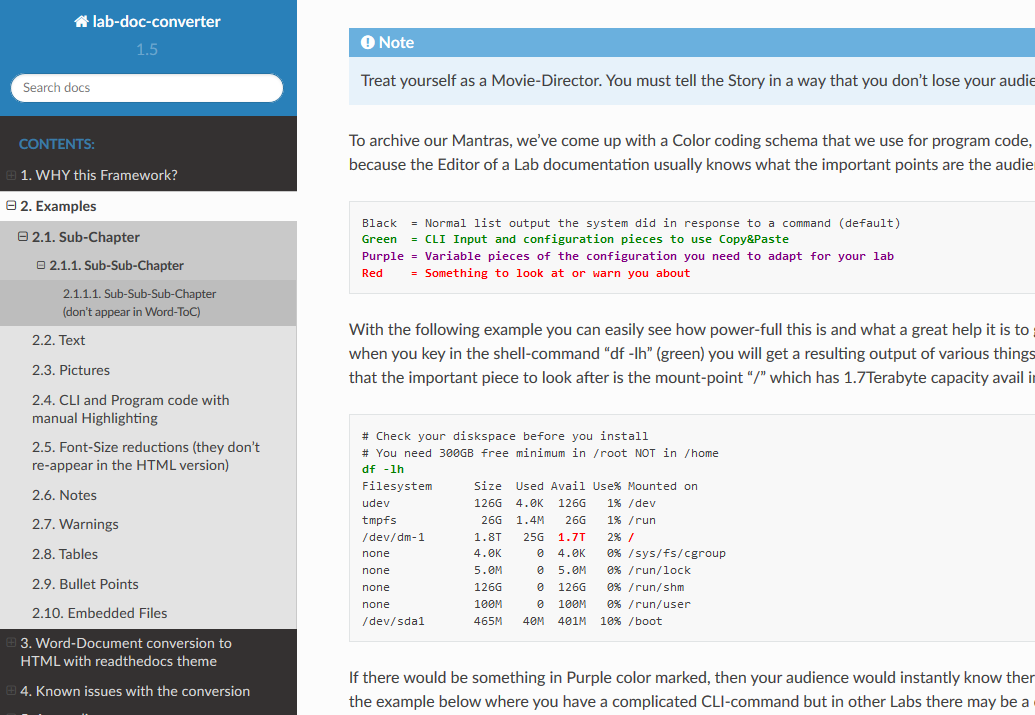Expand '3. Word-Document conversion' section toggle
The width and height of the screenshot is (1035, 715).
click(x=11, y=642)
